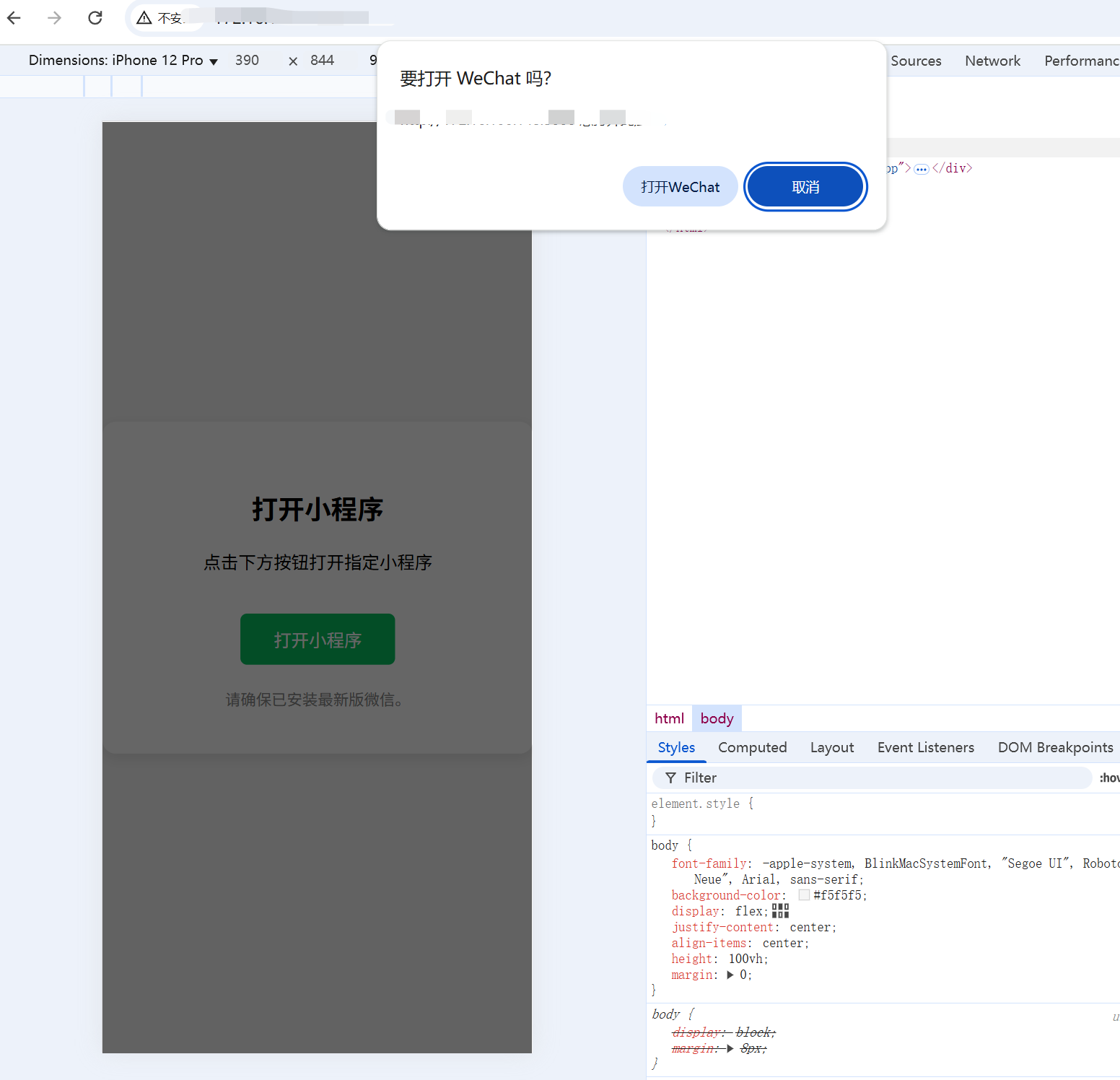Click the dialog title 要打开 WeChat 吗?

pyautogui.click(x=476, y=78)
